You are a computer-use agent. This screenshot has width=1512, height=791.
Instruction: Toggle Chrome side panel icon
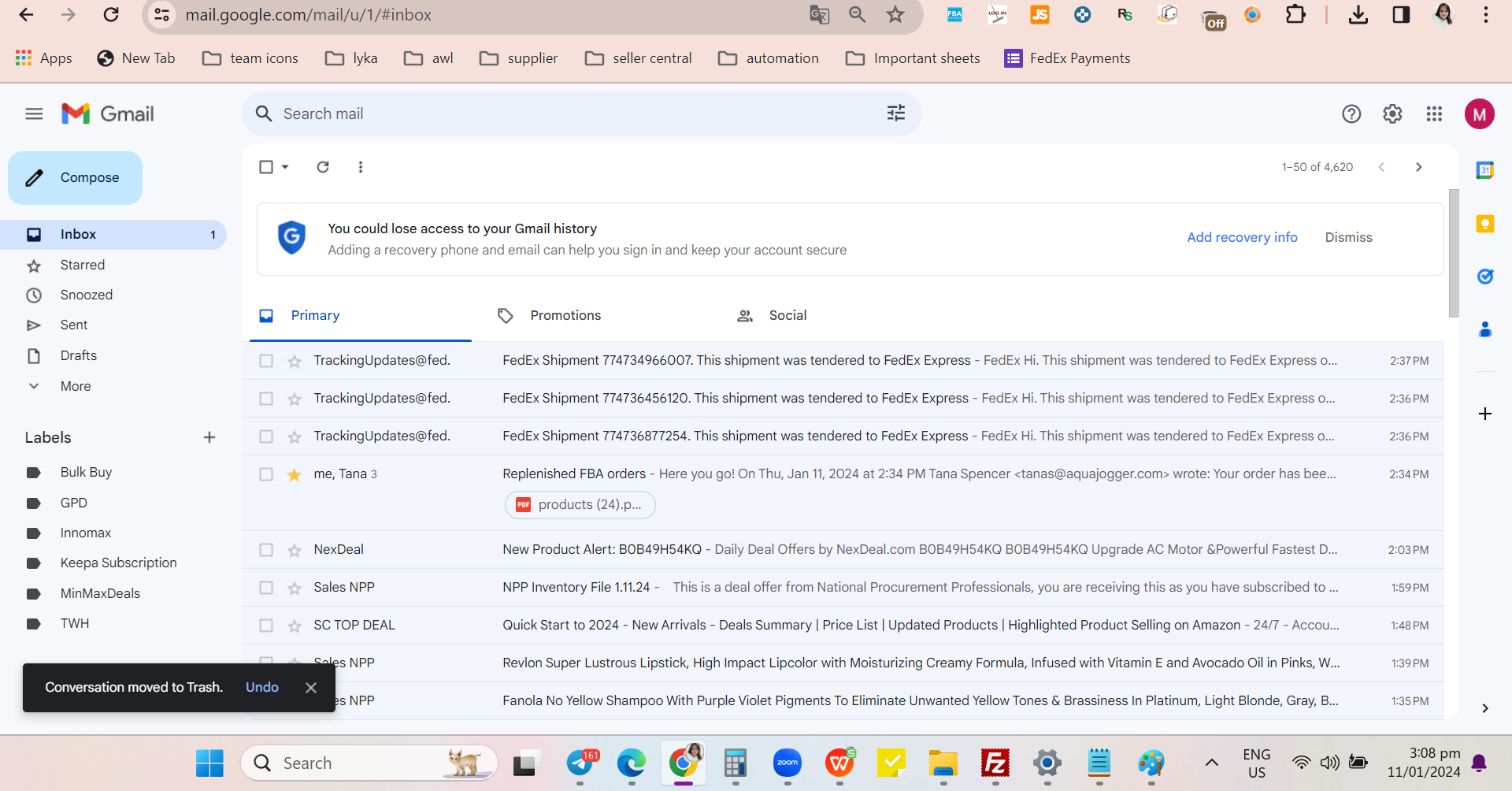(x=1401, y=15)
